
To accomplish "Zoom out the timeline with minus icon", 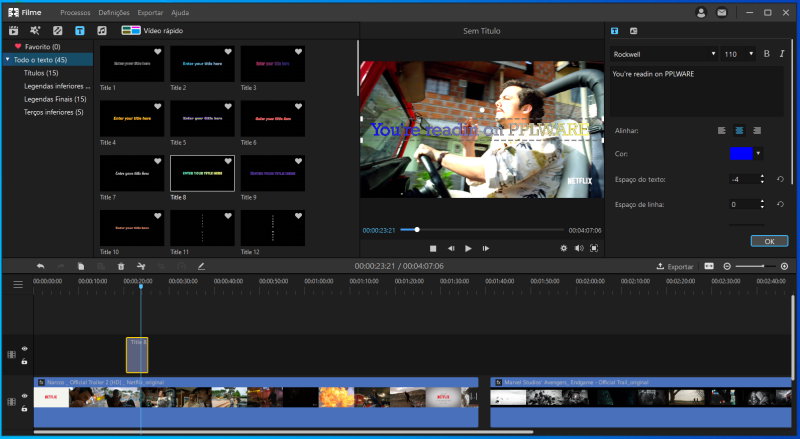I will point(727,266).
